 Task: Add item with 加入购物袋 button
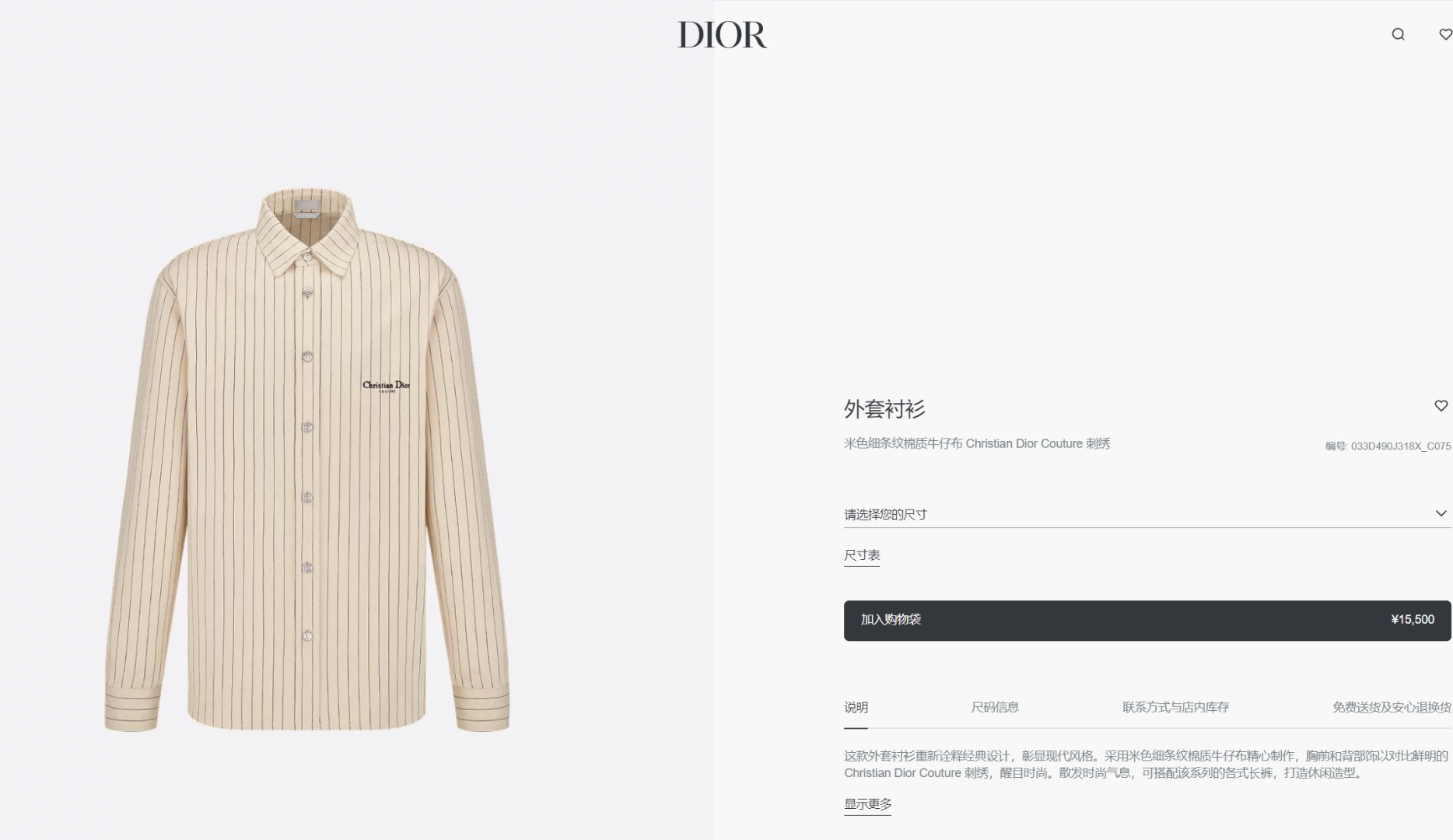(x=1147, y=621)
